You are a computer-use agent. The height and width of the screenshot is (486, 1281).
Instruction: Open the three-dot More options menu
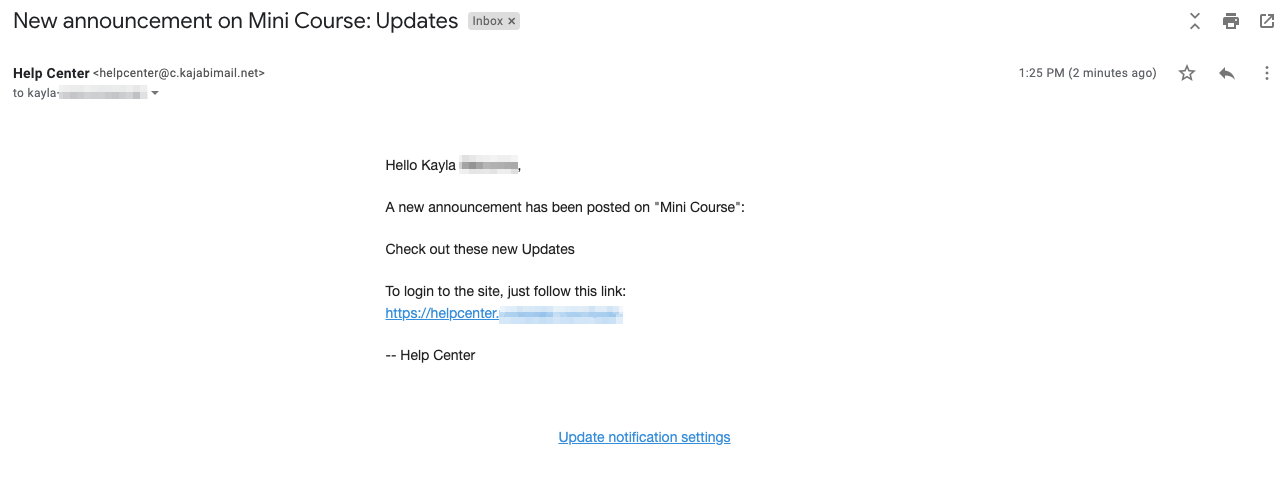[1267, 73]
